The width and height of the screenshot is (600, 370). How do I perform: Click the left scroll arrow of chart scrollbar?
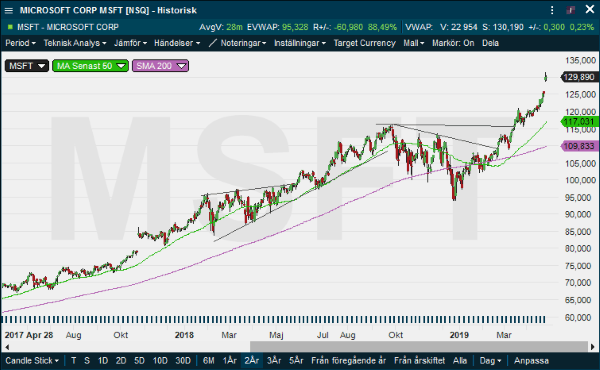click(7, 347)
